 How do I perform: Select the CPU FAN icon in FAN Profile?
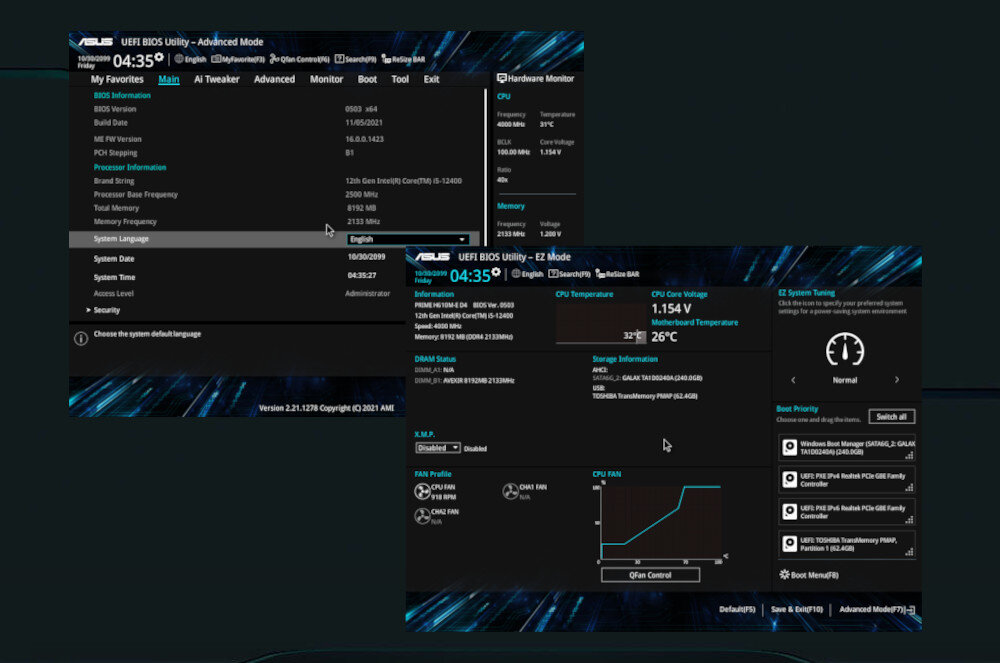422,491
